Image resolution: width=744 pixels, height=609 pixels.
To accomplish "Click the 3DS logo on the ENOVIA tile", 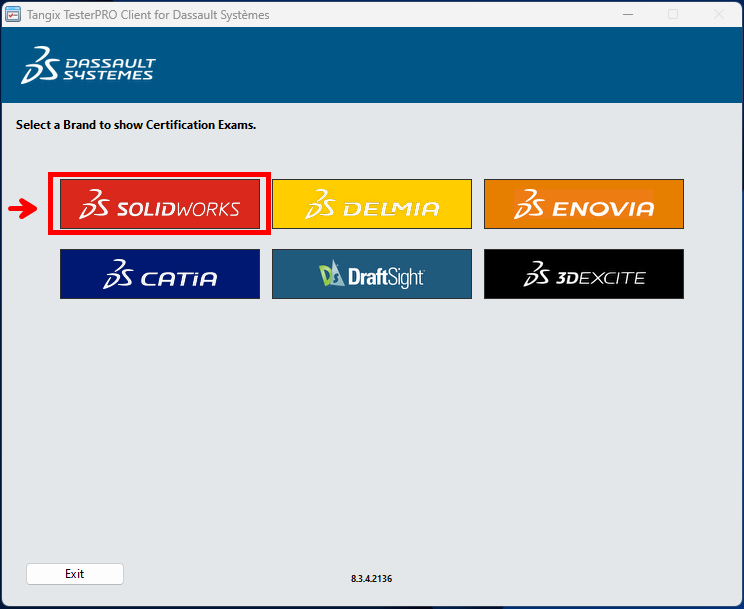I will [x=530, y=204].
